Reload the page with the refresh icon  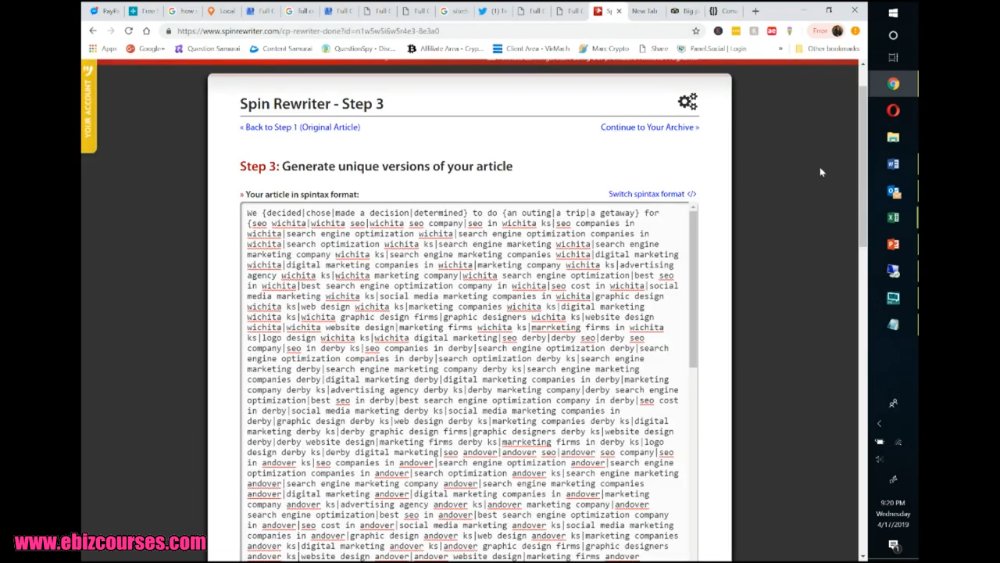click(129, 31)
